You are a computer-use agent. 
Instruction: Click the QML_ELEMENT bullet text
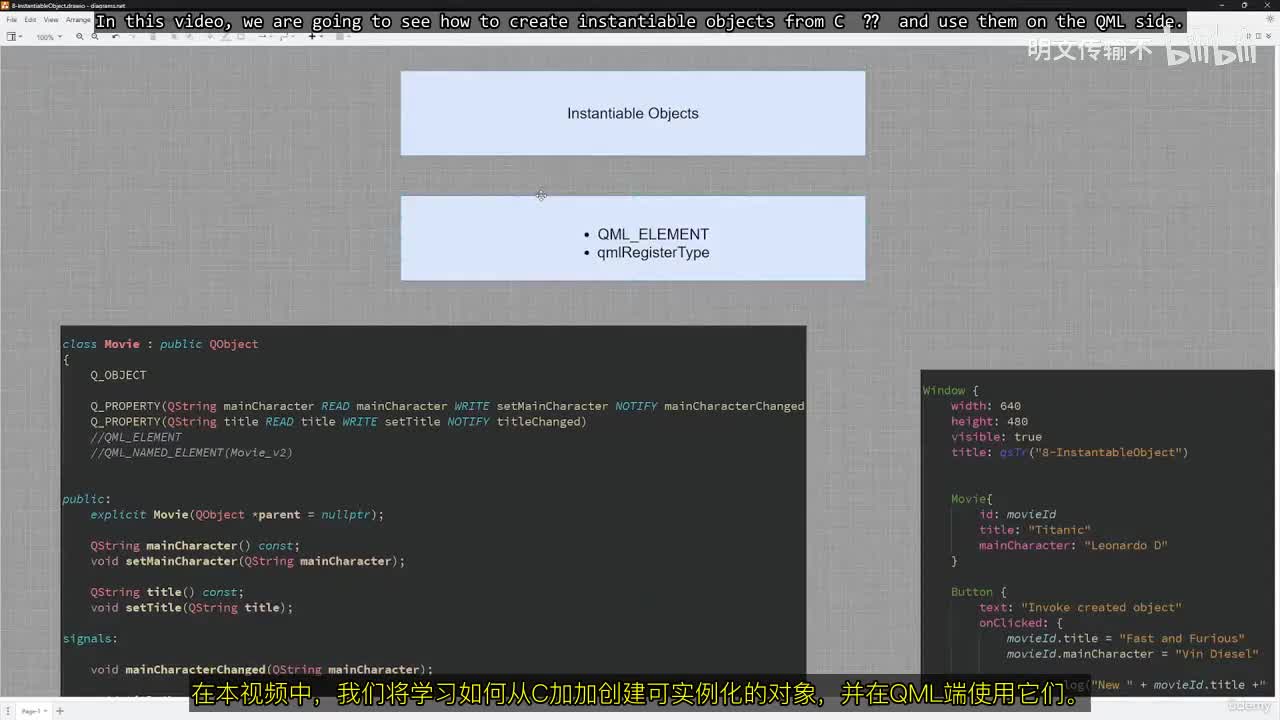pos(653,234)
